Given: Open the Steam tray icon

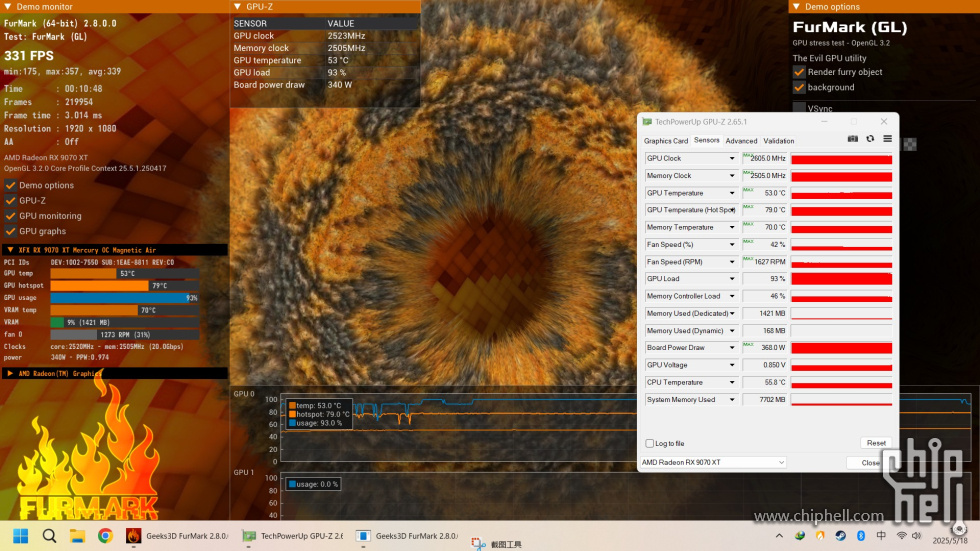Looking at the screenshot, I should (x=841, y=536).
